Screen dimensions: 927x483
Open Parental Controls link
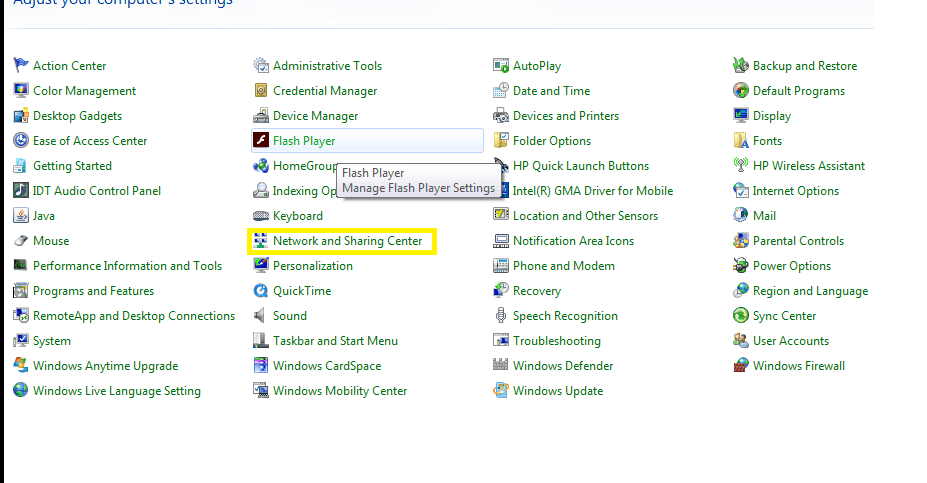pyautogui.click(x=798, y=241)
